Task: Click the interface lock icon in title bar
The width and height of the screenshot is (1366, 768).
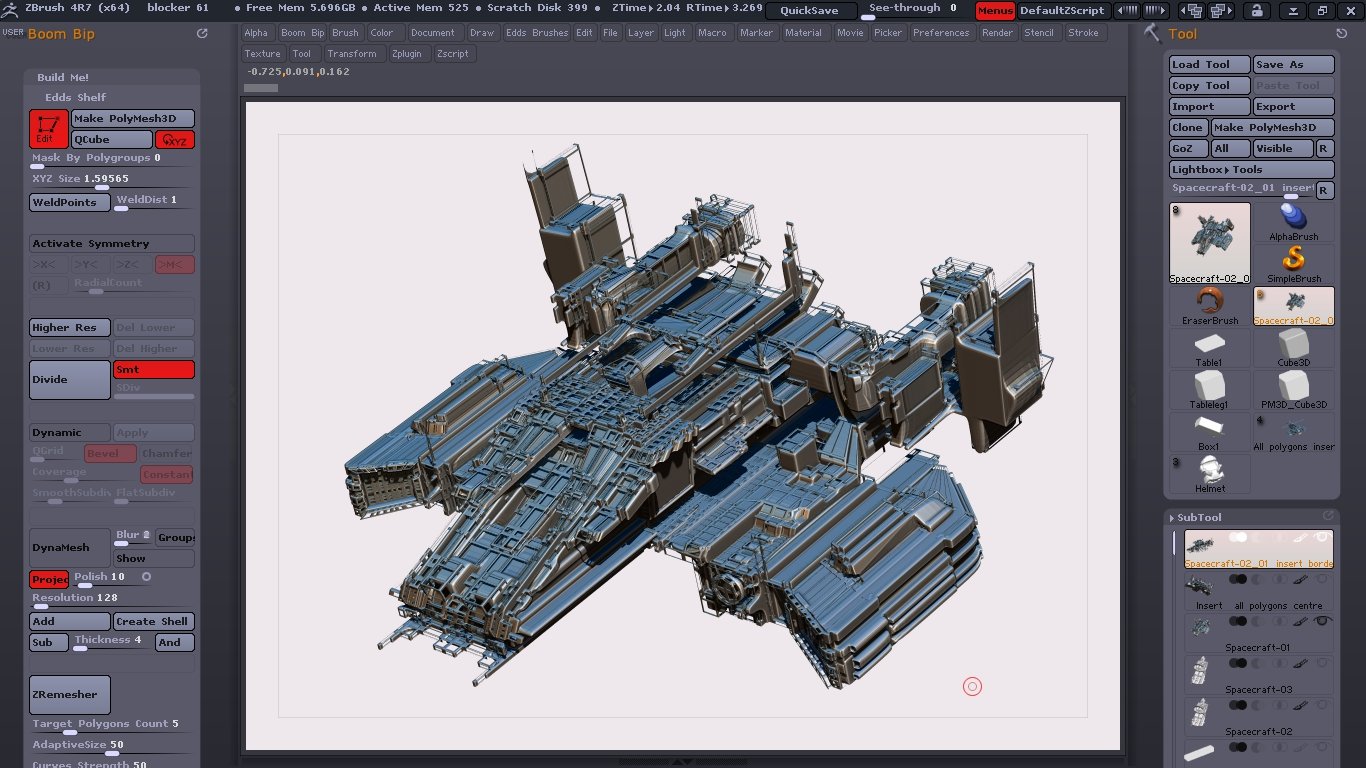Action: [x=1255, y=11]
